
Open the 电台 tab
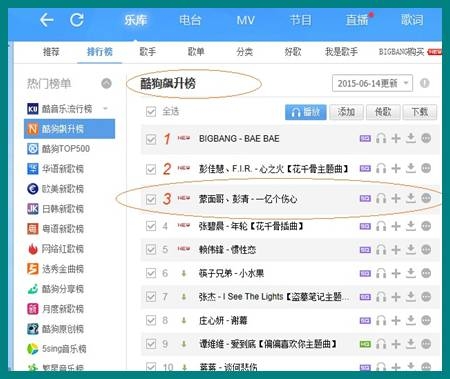tap(190, 20)
